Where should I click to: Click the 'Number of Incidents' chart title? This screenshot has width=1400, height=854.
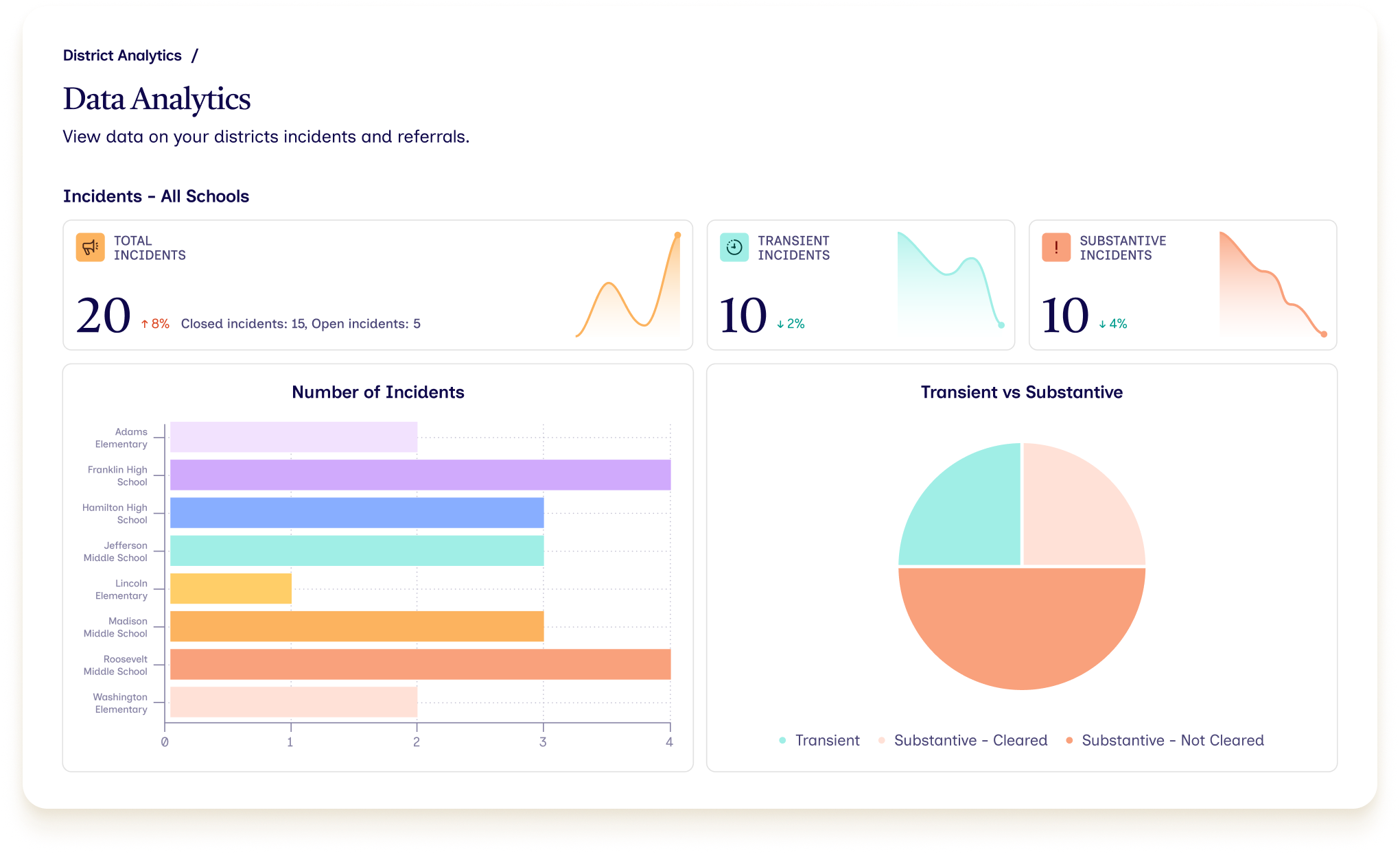point(378,392)
